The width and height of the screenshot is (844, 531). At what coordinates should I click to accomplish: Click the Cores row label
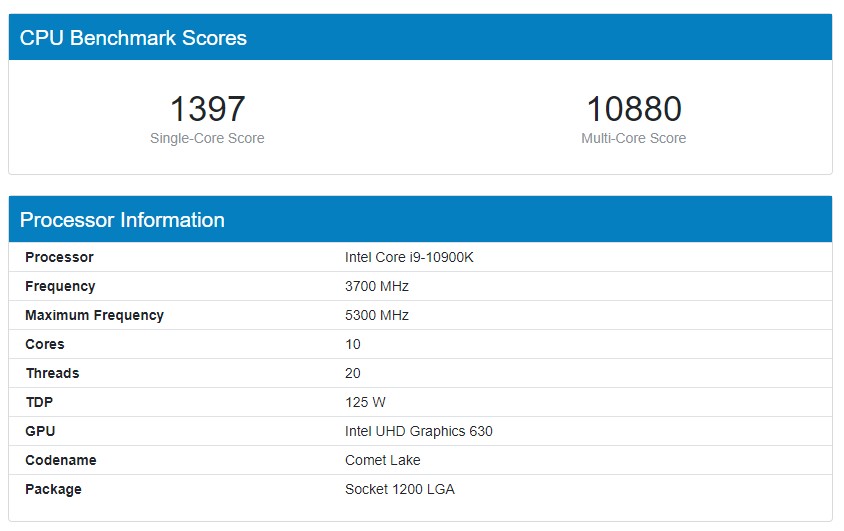click(45, 344)
